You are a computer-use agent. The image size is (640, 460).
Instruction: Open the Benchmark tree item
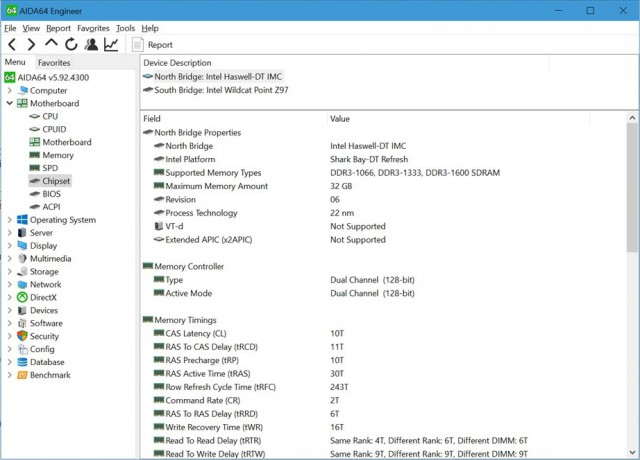point(50,375)
